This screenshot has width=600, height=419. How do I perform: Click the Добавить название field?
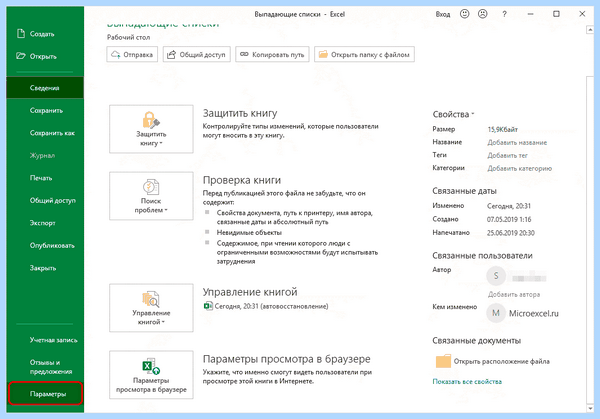tap(517, 142)
